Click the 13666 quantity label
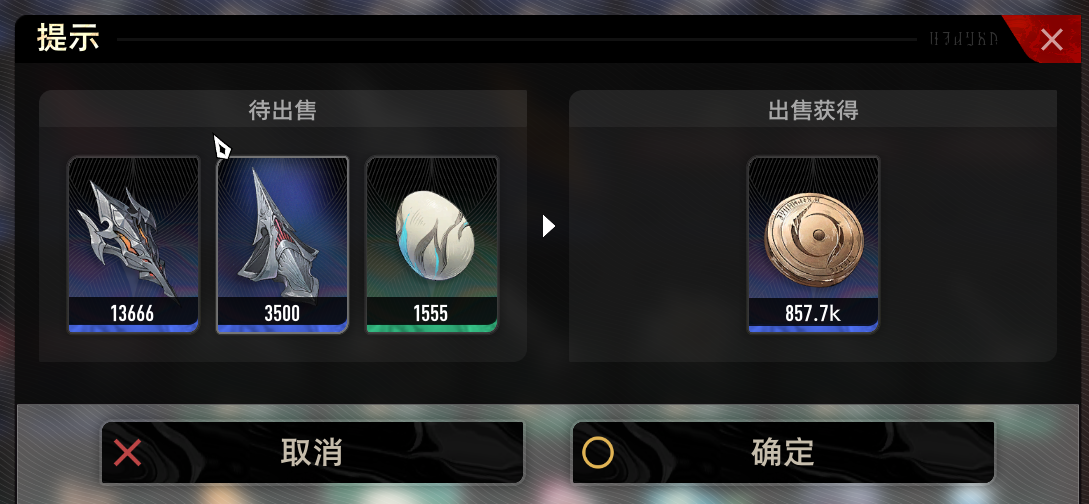The width and height of the screenshot is (1089, 504). pyautogui.click(x=133, y=314)
